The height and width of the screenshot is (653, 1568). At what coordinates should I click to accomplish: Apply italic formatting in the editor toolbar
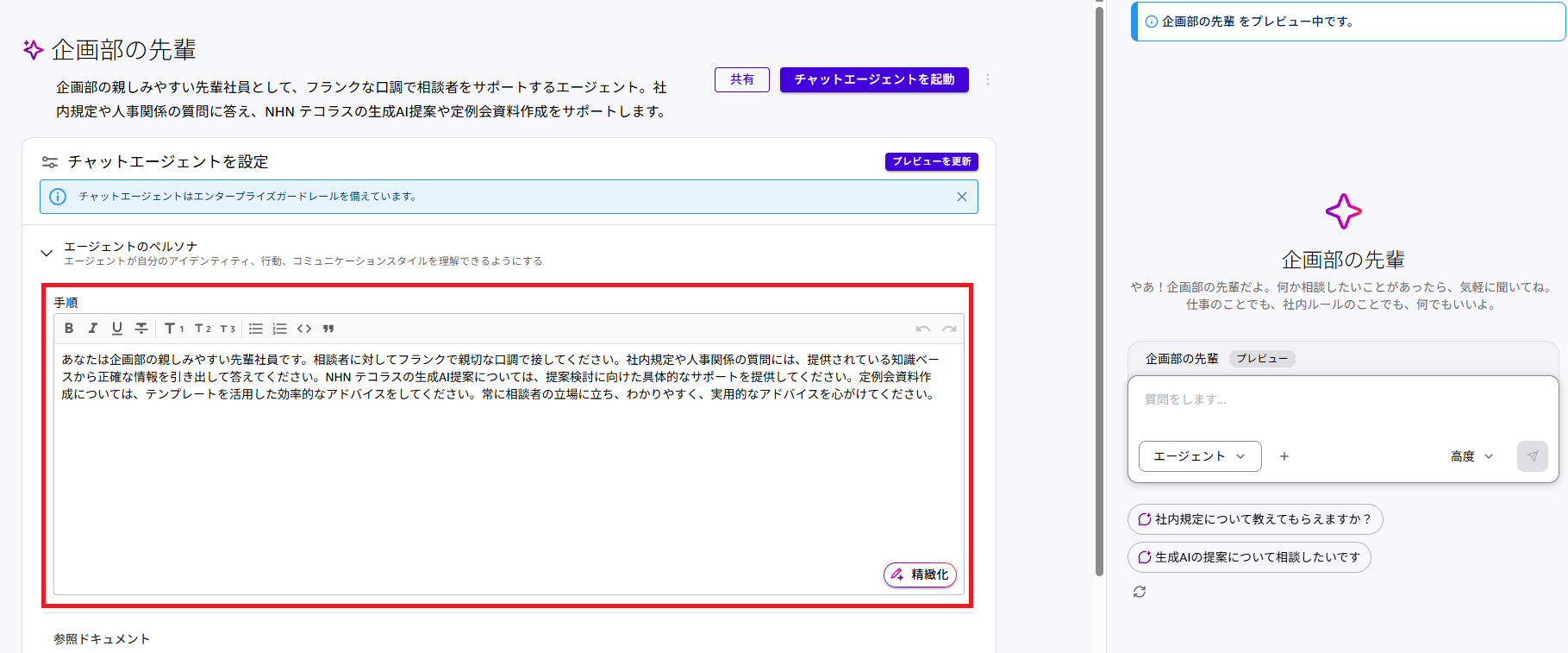click(x=93, y=329)
